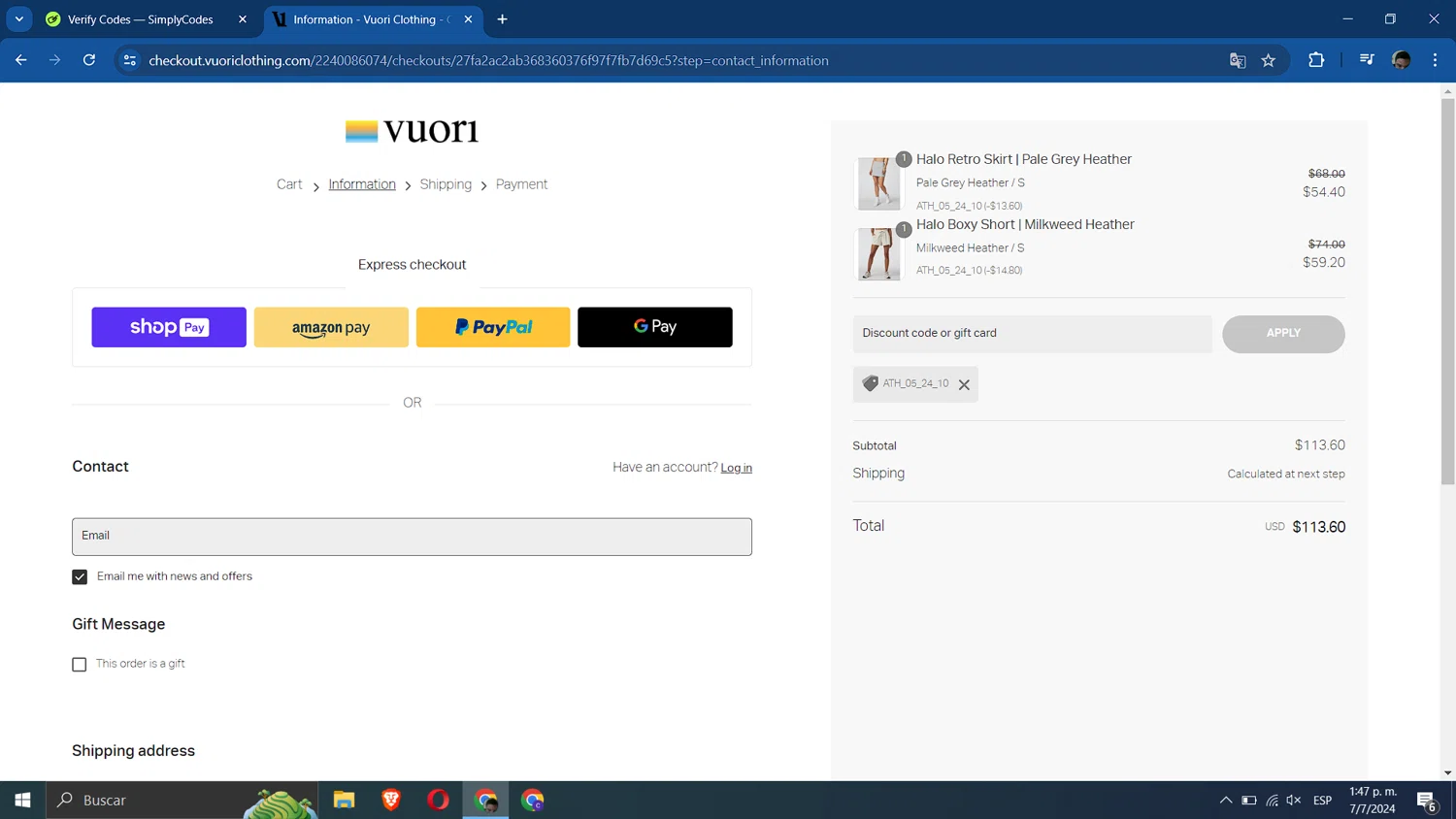Show hidden system tray icons

(x=1226, y=800)
